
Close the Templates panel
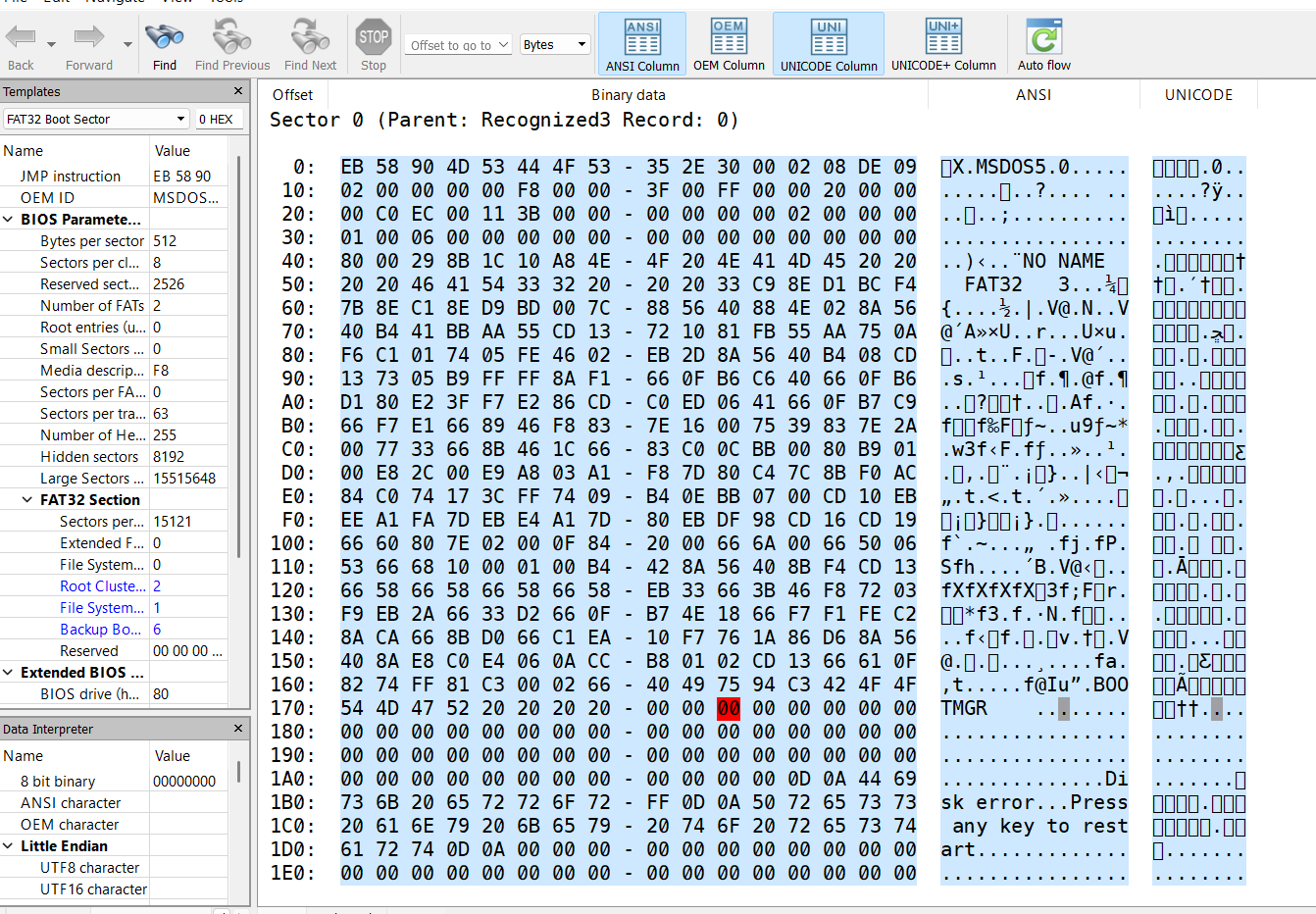pyautogui.click(x=238, y=91)
